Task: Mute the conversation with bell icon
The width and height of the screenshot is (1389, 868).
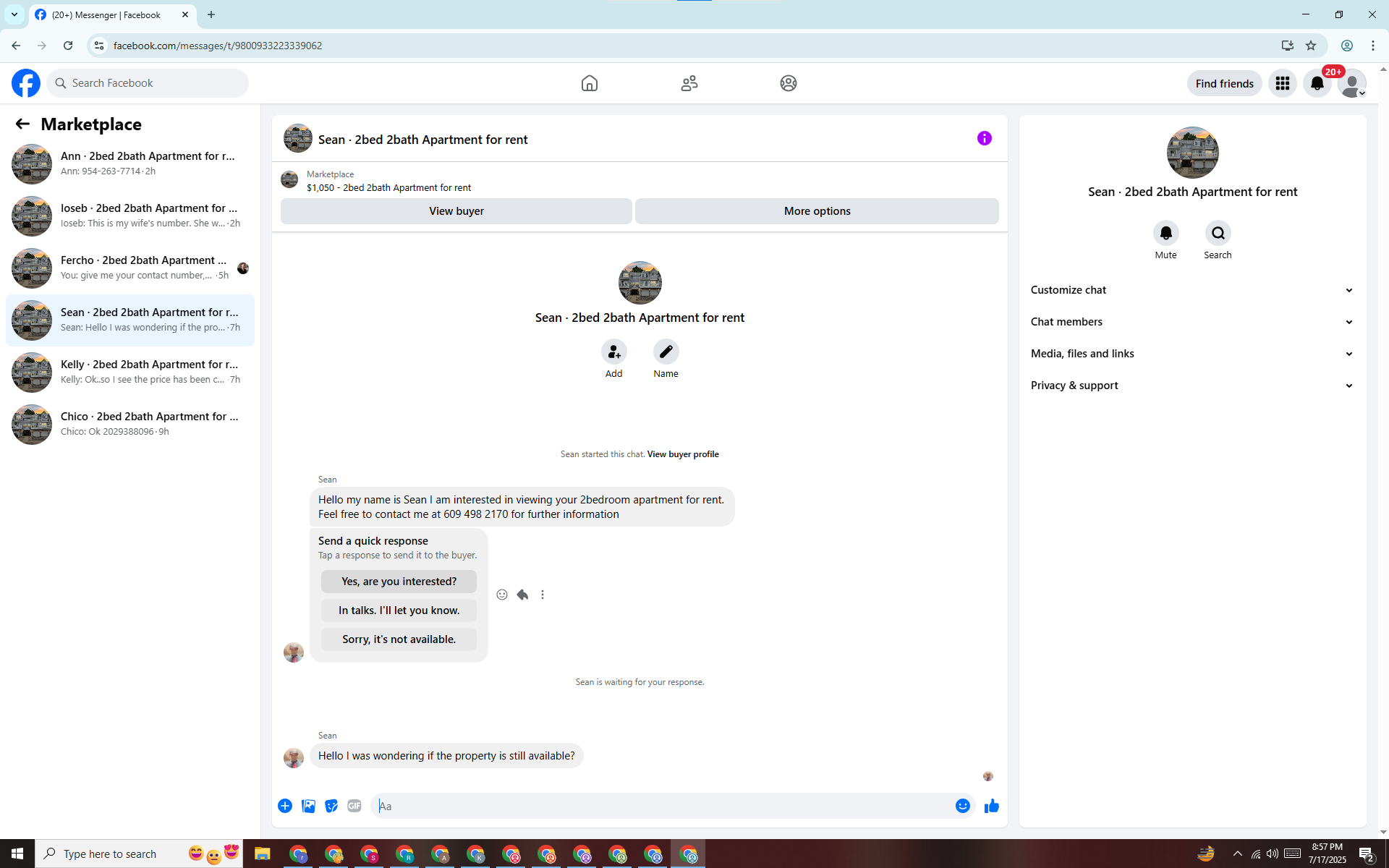Action: pyautogui.click(x=1166, y=233)
